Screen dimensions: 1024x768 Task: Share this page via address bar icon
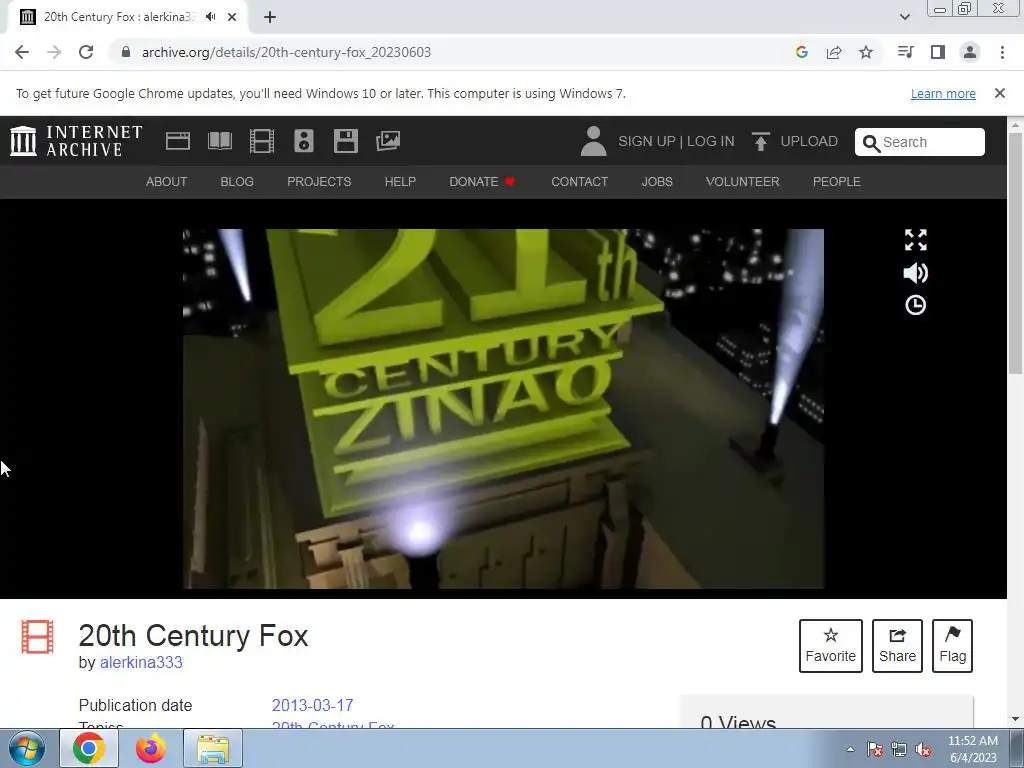tap(834, 52)
